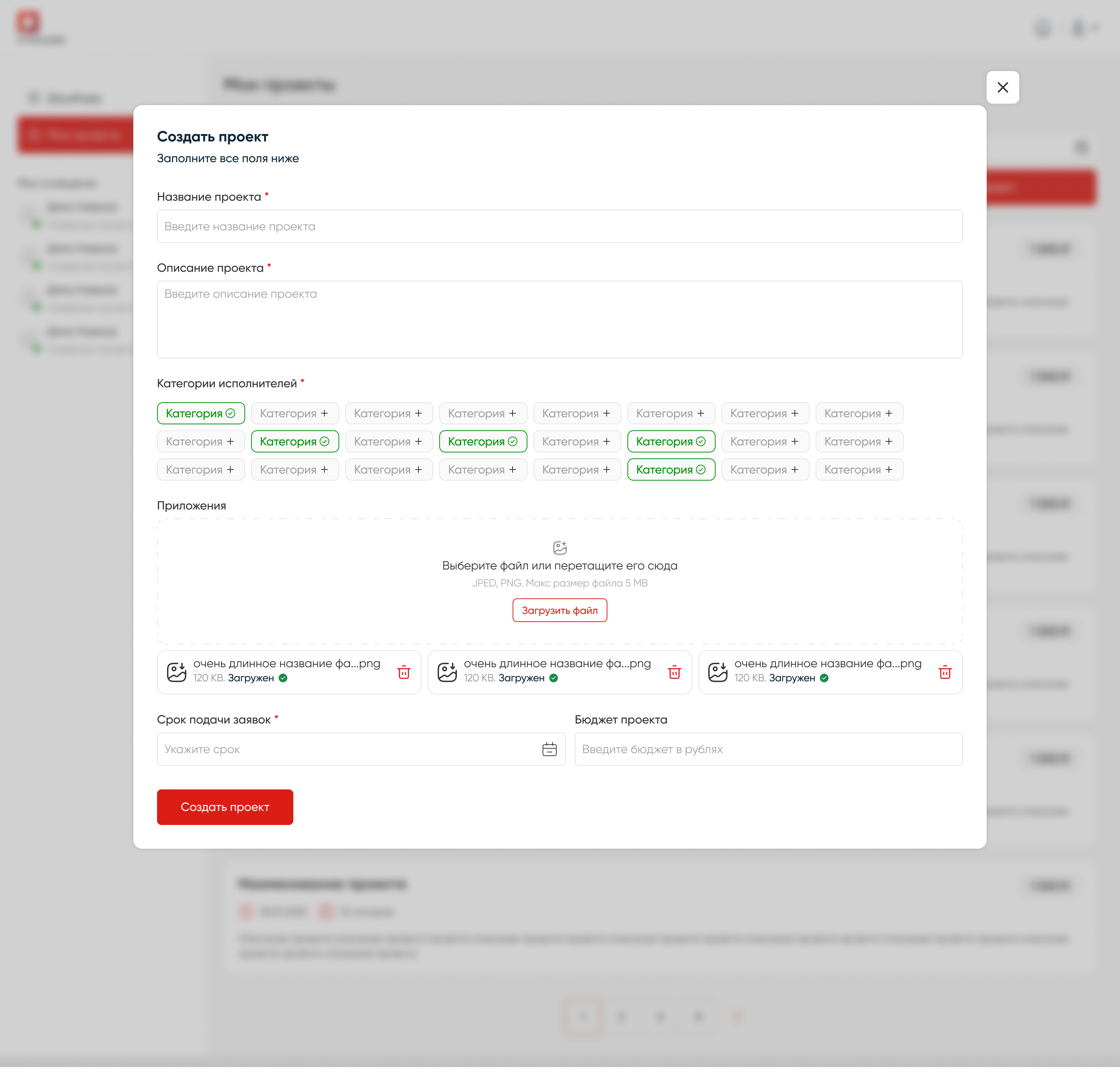1120x1076 pixels.
Task: Click into the project description textarea
Action: point(559,319)
